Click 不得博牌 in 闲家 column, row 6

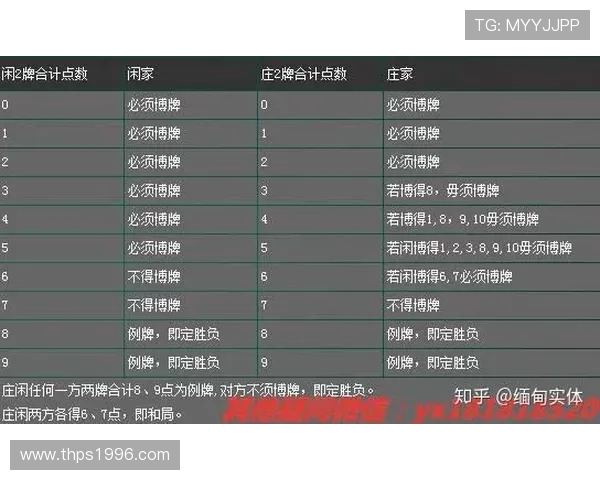pyautogui.click(x=154, y=276)
